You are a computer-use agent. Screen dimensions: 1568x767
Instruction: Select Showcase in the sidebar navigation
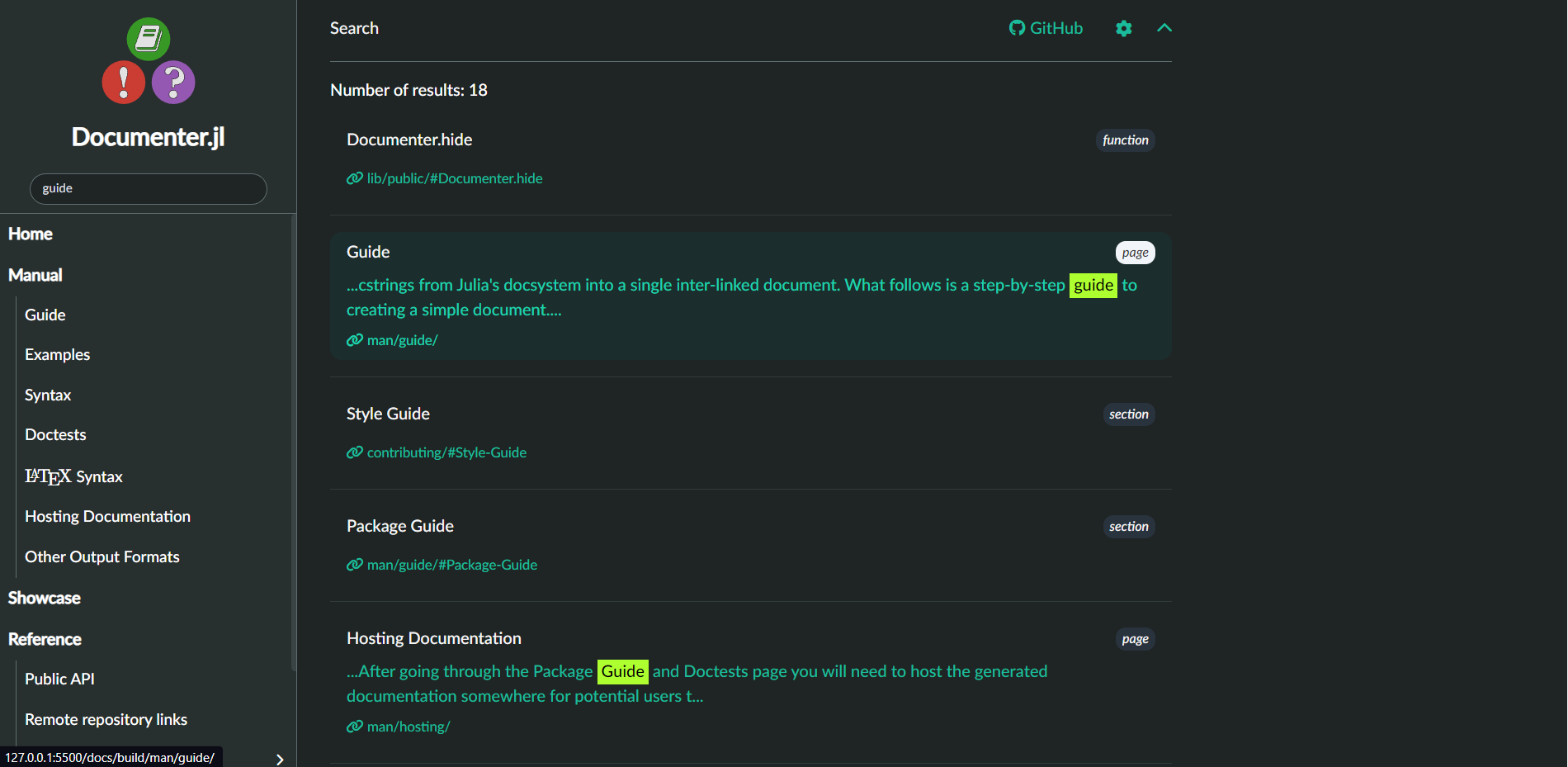click(45, 598)
